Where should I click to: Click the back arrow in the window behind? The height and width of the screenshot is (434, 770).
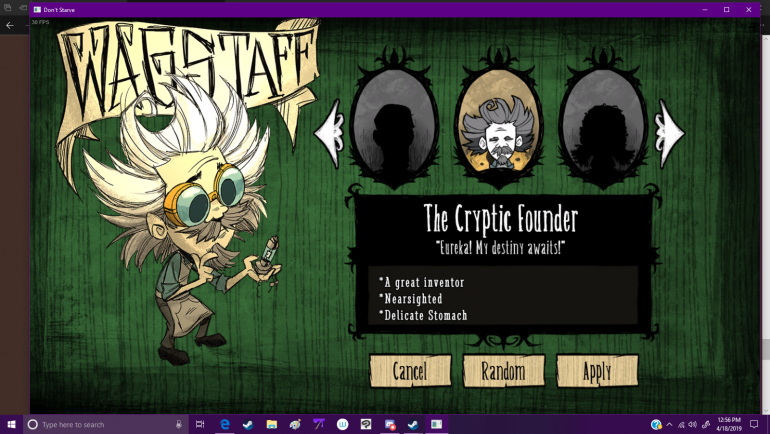[x=10, y=26]
